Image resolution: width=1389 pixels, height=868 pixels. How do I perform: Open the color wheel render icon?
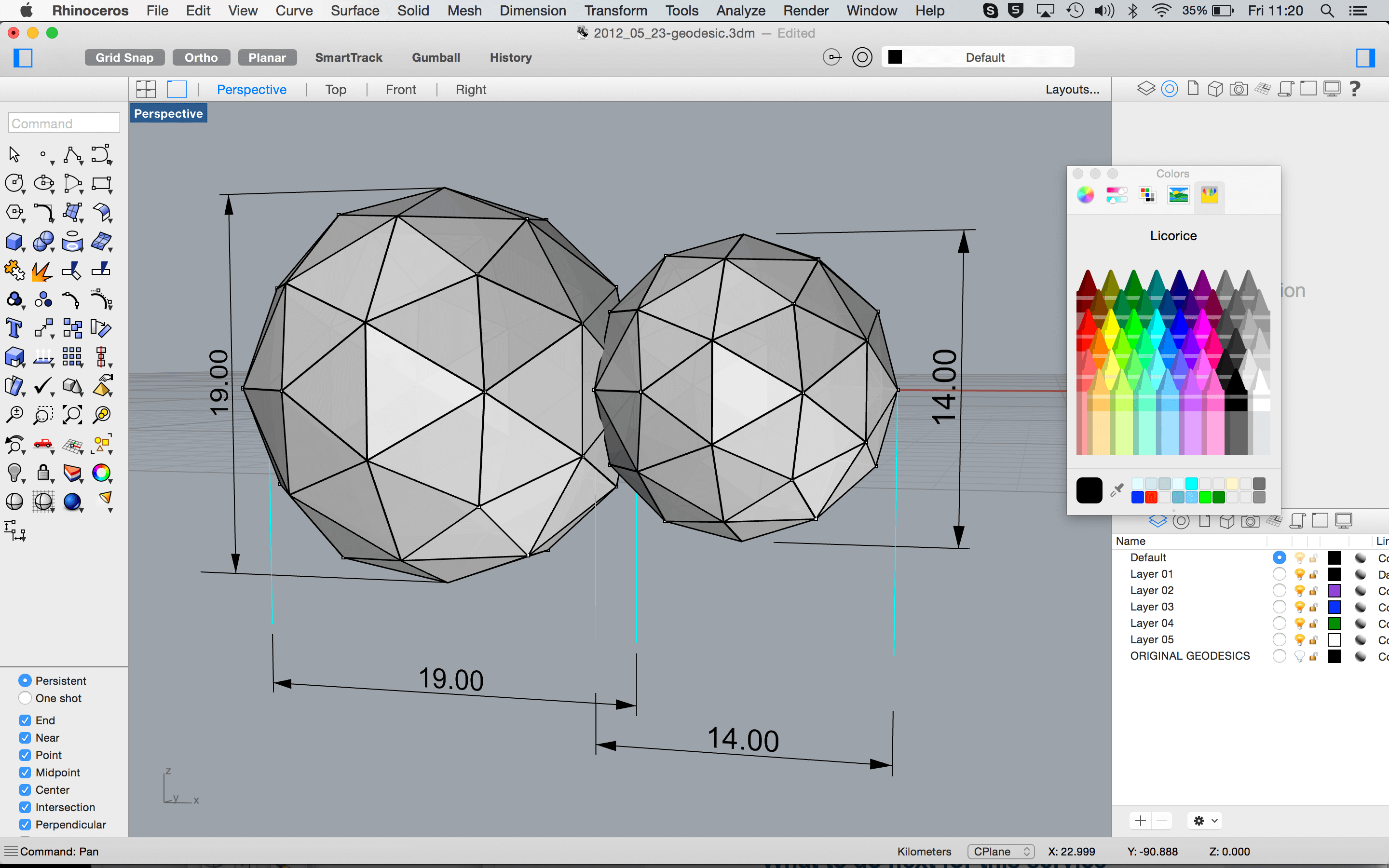pyautogui.click(x=102, y=473)
